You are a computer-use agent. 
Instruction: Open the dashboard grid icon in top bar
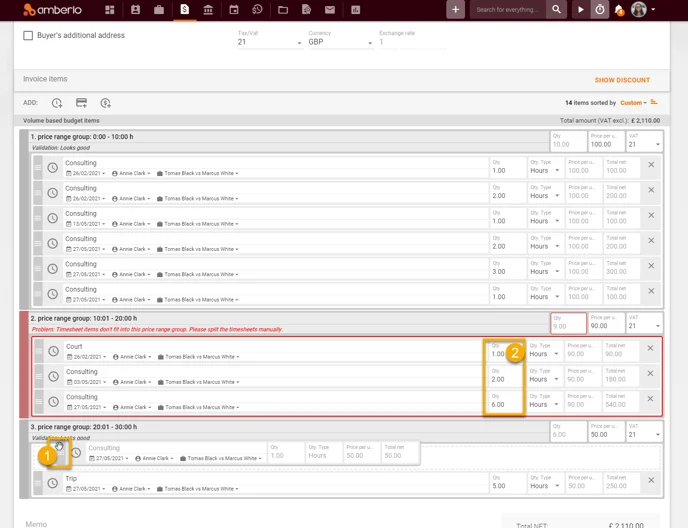[x=110, y=10]
